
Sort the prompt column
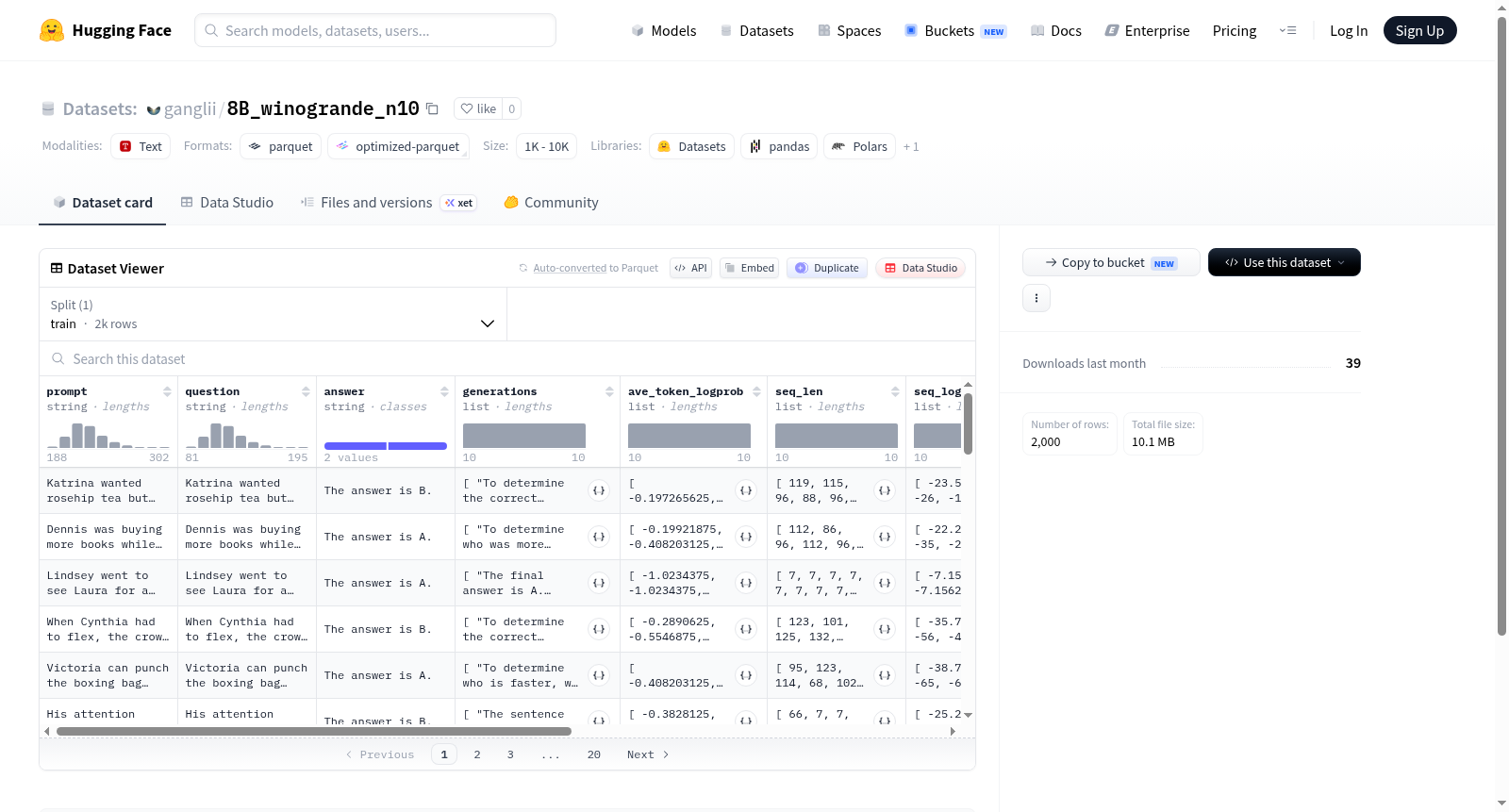[x=167, y=391]
